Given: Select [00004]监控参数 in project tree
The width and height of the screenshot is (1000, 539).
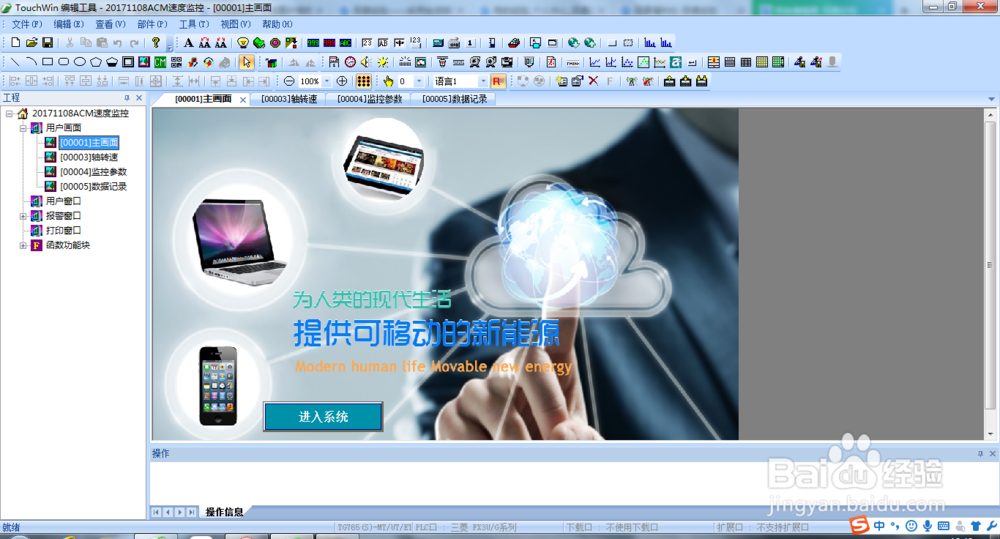Looking at the screenshot, I should [93, 172].
